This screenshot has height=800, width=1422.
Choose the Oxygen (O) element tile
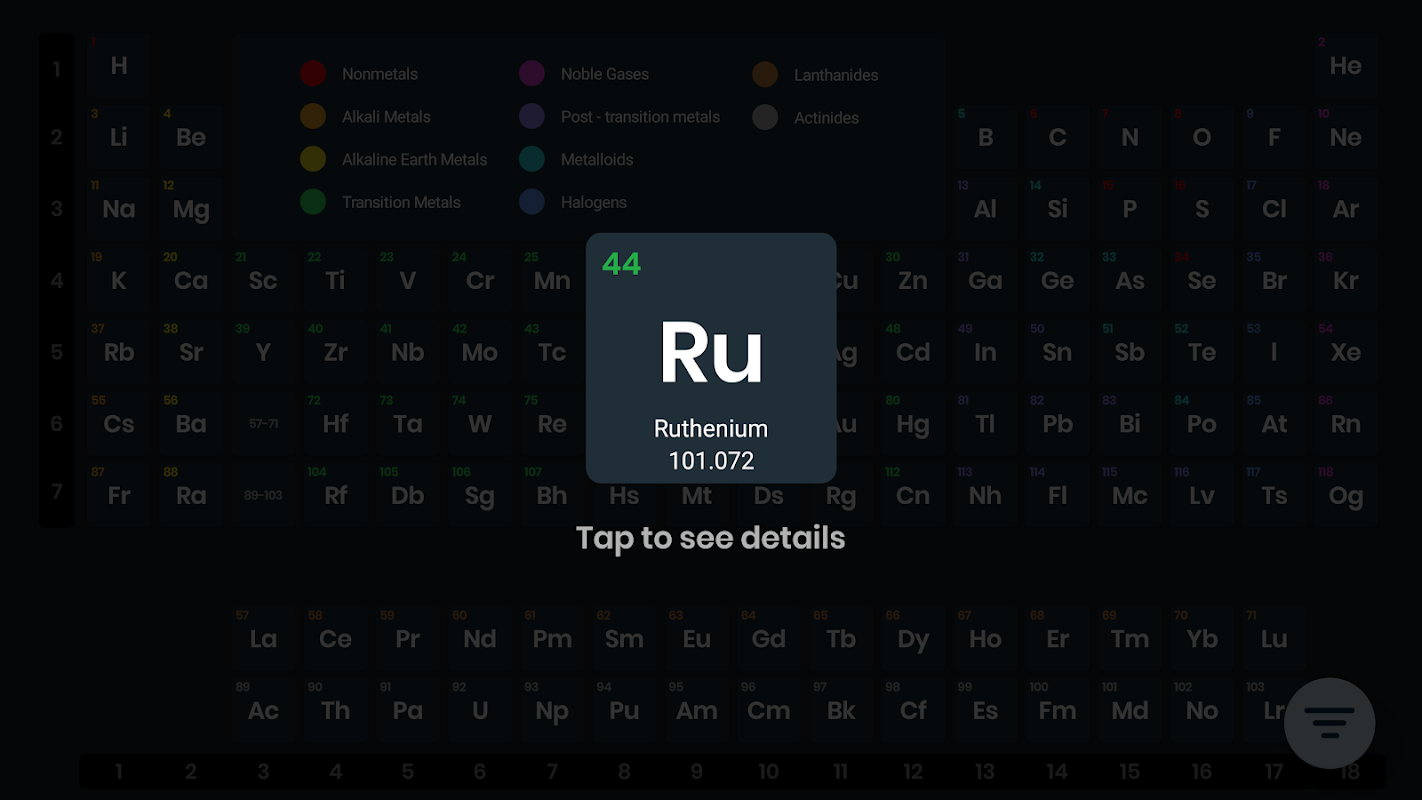pyautogui.click(x=1202, y=137)
